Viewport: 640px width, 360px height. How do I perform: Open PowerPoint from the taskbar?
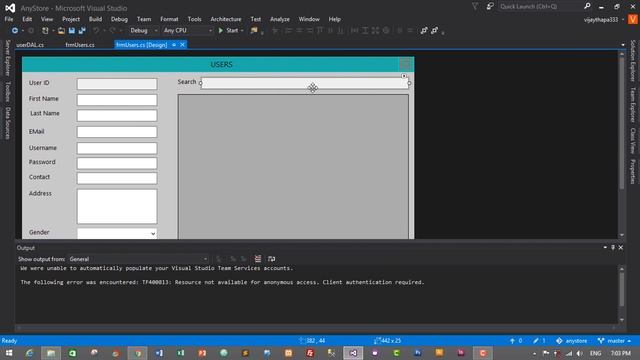tap(202, 353)
